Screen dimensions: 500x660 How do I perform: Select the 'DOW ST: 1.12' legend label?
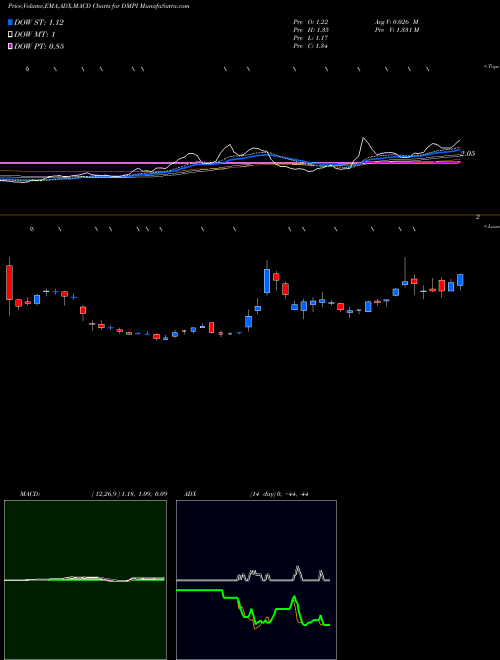39,22
